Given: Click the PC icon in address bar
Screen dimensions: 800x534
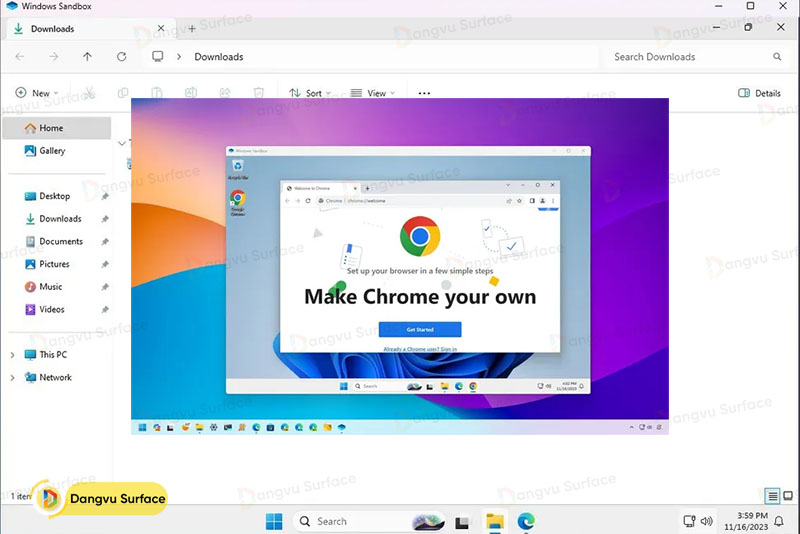Looking at the screenshot, I should pos(158,56).
